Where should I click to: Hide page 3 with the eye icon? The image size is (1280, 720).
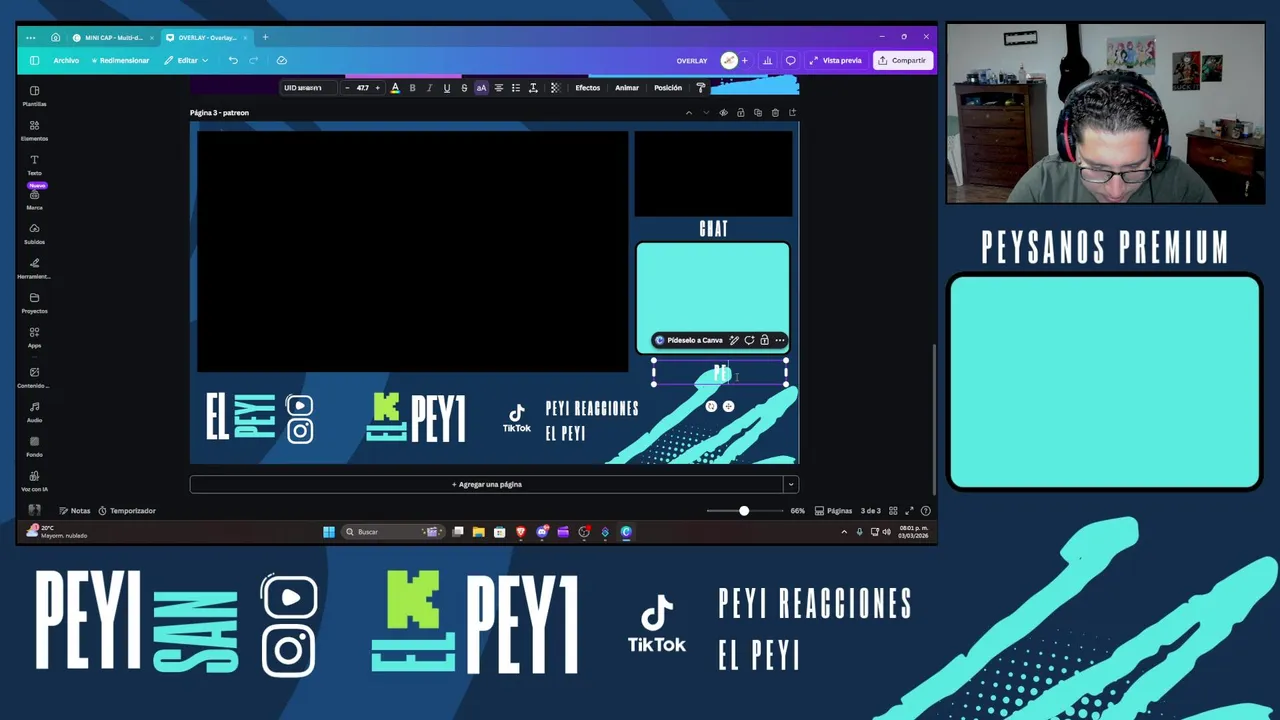click(724, 113)
